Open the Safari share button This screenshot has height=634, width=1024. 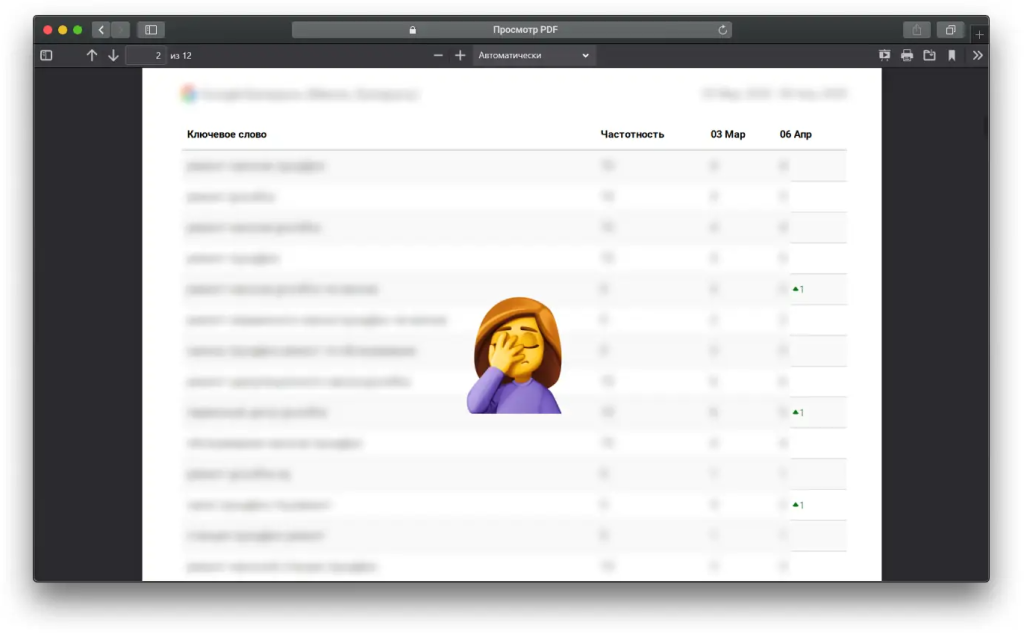click(x=917, y=30)
